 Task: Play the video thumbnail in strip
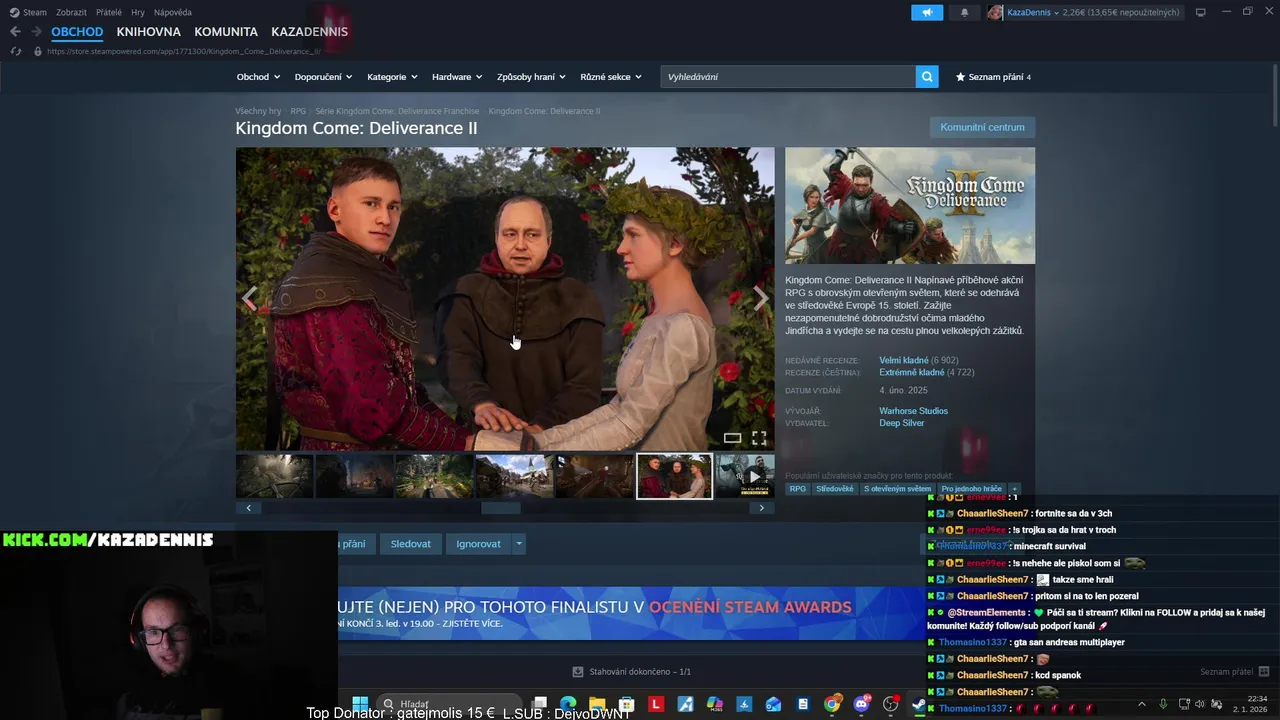[745, 476]
